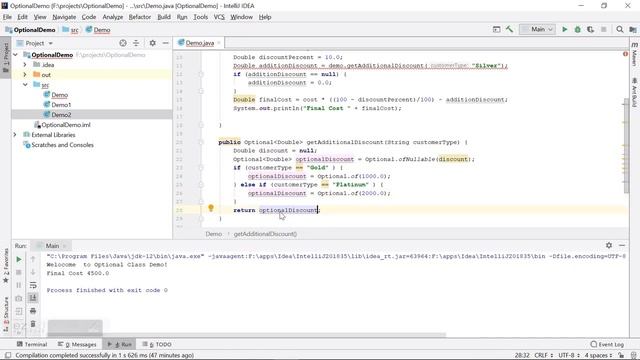Collapse the src folder

coord(25,84)
